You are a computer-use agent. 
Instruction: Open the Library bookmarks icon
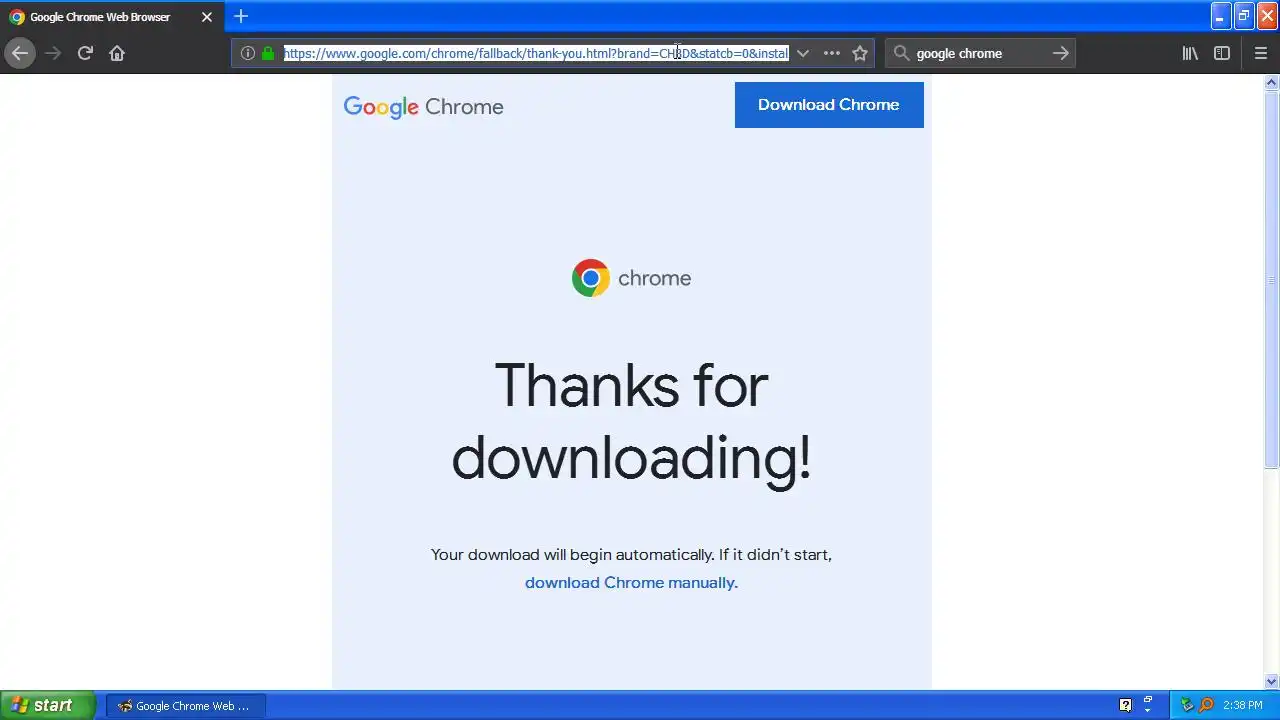point(1190,53)
